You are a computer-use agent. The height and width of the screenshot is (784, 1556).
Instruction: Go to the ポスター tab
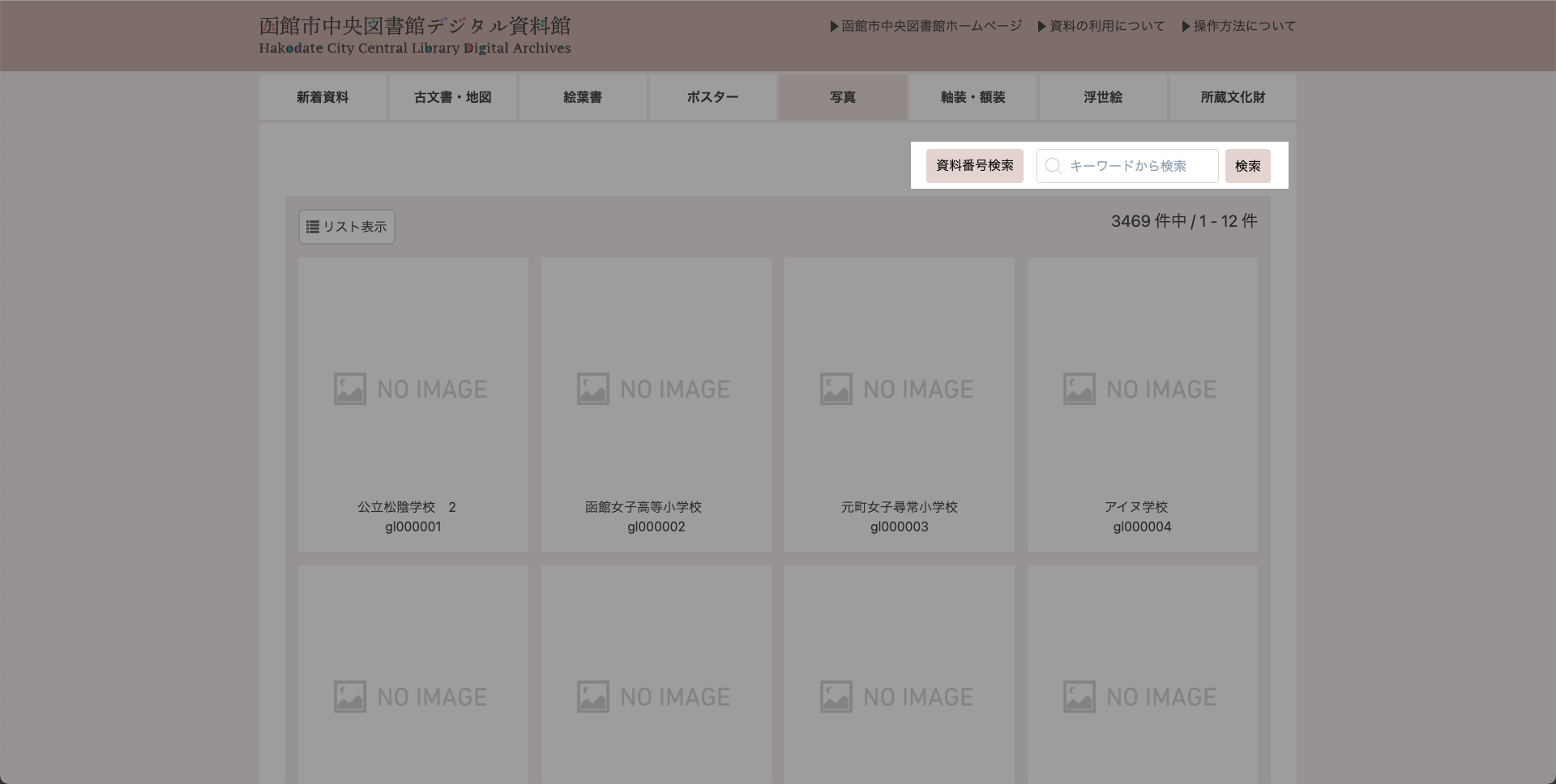pyautogui.click(x=713, y=97)
